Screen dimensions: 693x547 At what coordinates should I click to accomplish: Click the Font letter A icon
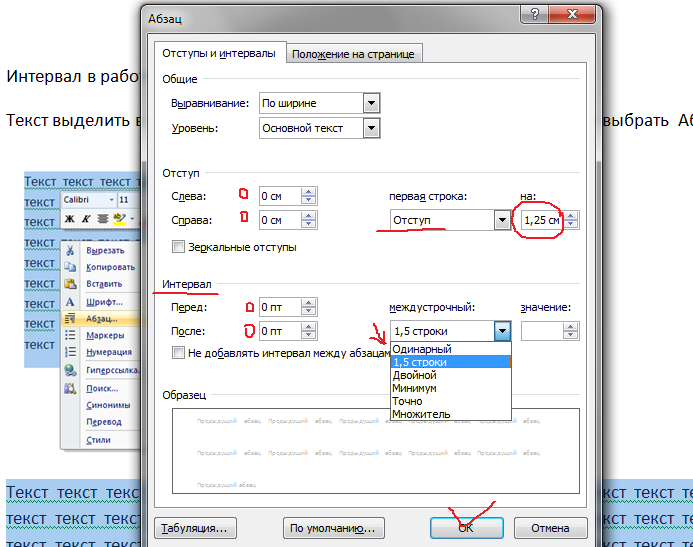[70, 302]
